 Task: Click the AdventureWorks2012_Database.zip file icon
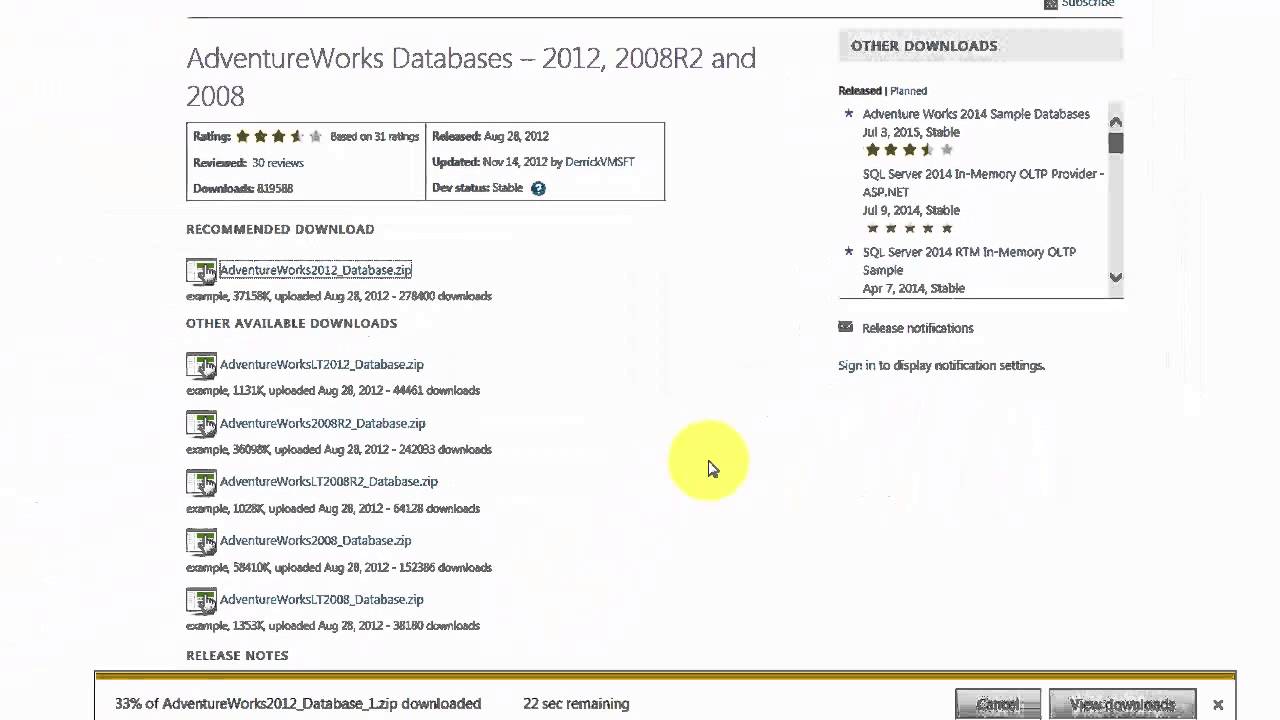coord(201,271)
